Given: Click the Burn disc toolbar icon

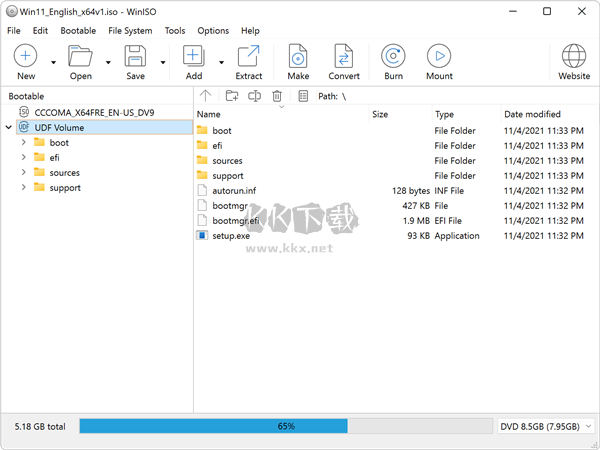Looking at the screenshot, I should [x=393, y=56].
